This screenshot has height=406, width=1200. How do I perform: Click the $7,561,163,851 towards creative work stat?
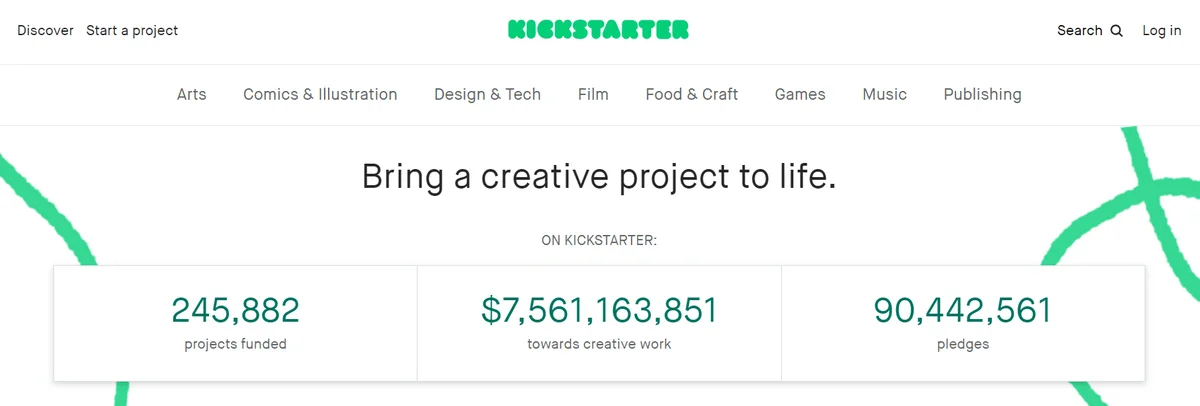(x=599, y=311)
